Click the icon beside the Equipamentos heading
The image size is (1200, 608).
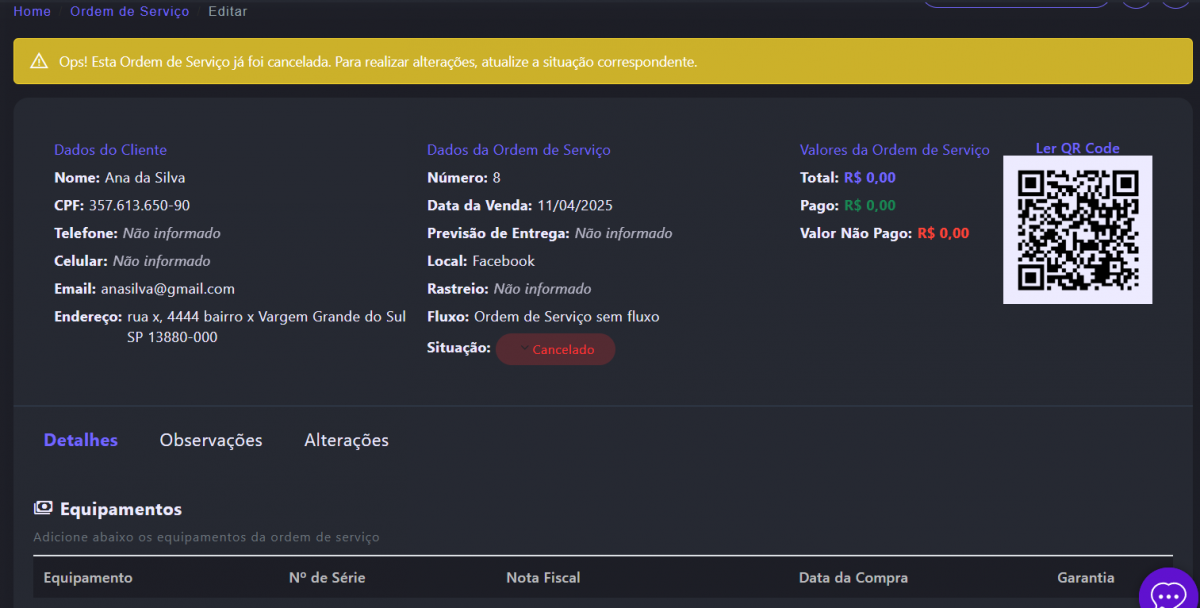(43, 509)
